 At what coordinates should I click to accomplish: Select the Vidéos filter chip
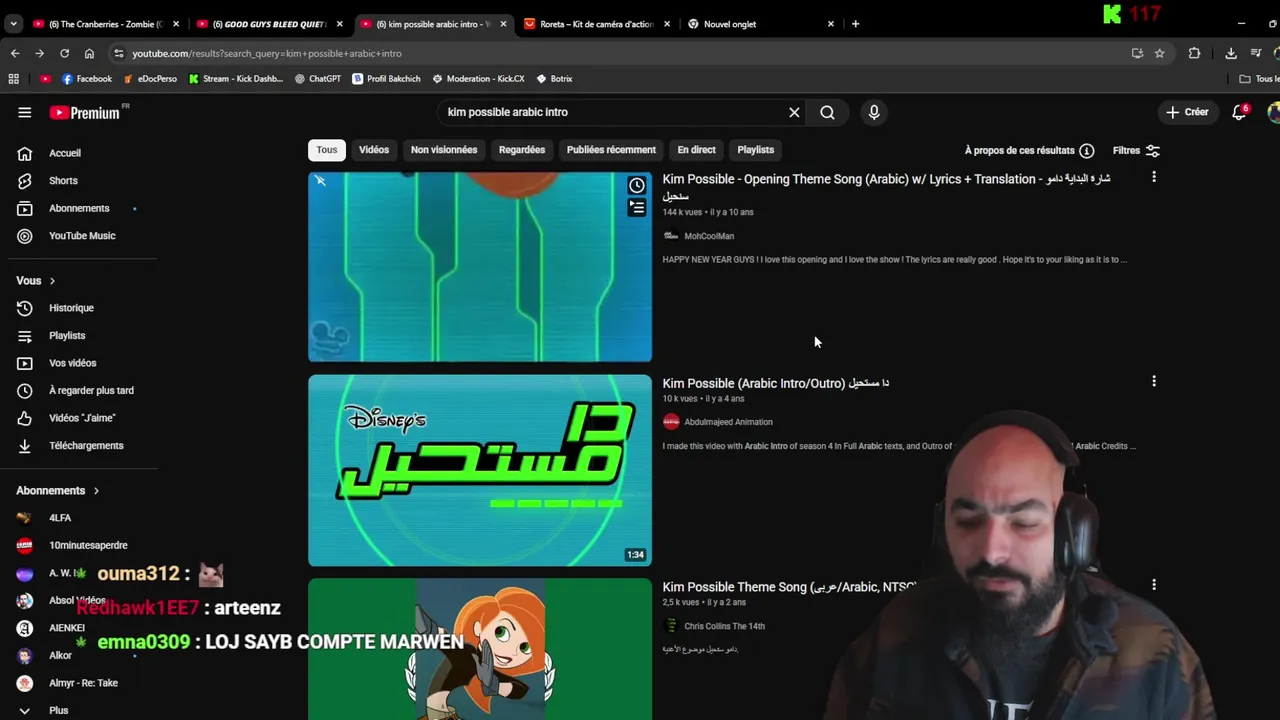[x=374, y=150]
